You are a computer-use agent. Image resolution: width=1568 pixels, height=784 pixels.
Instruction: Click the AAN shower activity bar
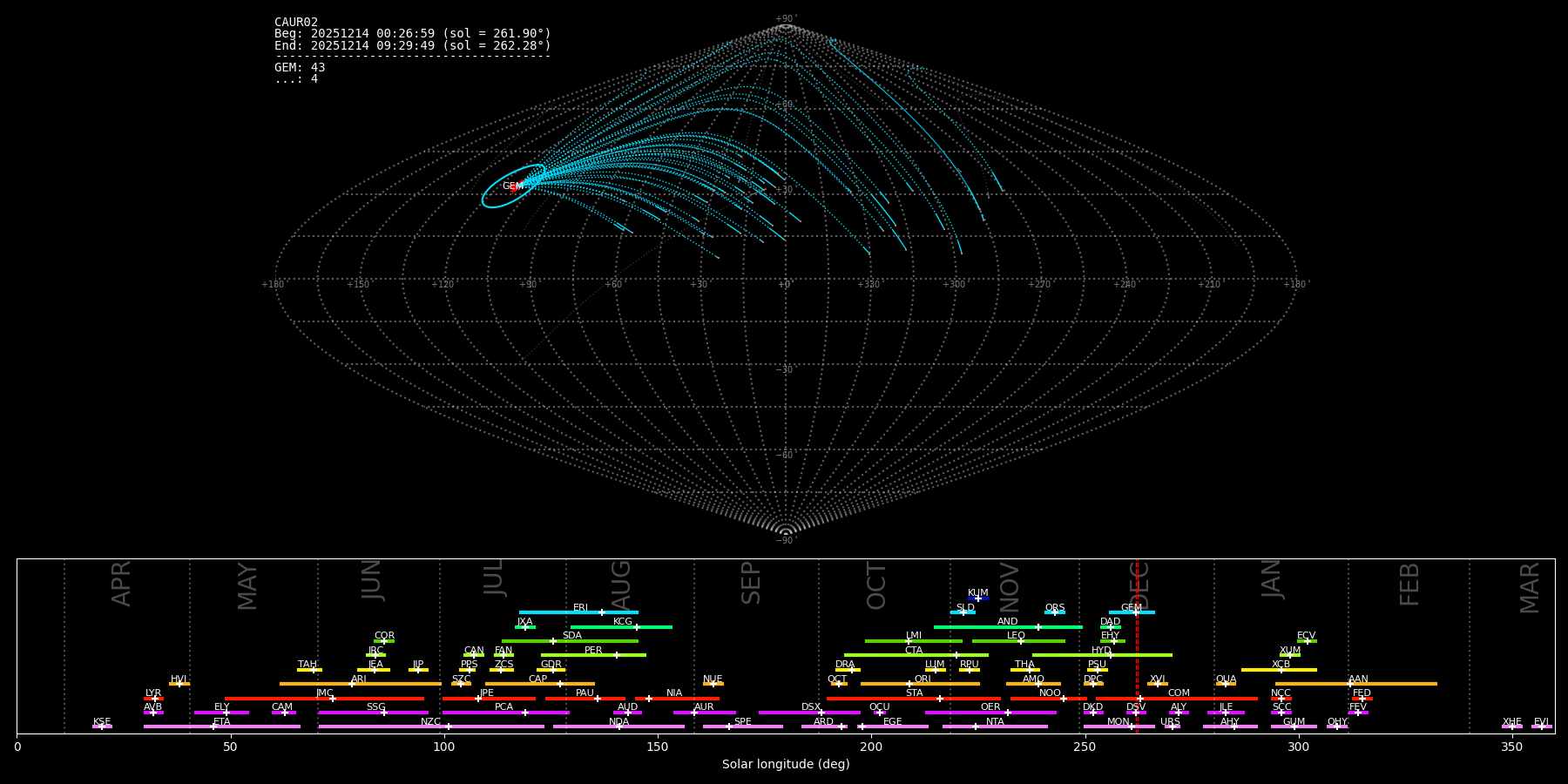coord(1356,684)
